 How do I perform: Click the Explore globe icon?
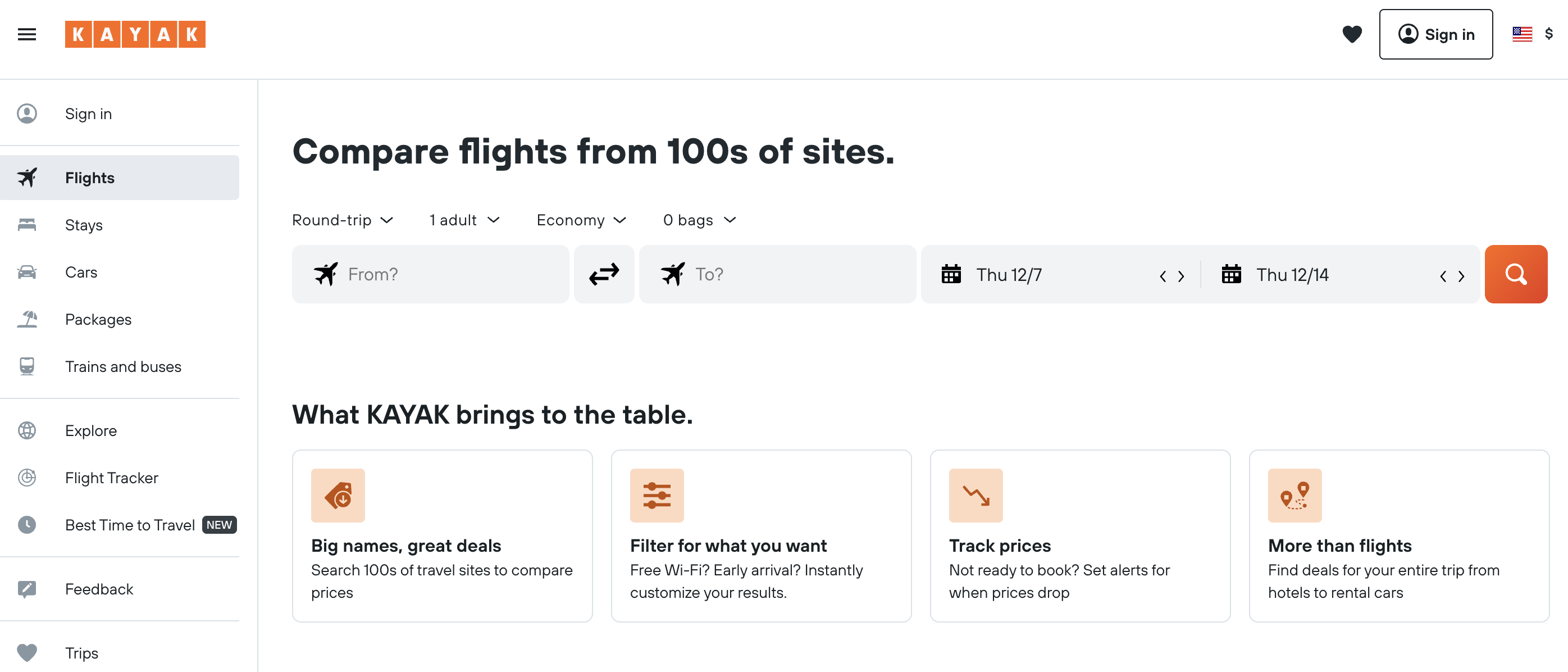pyautogui.click(x=27, y=430)
